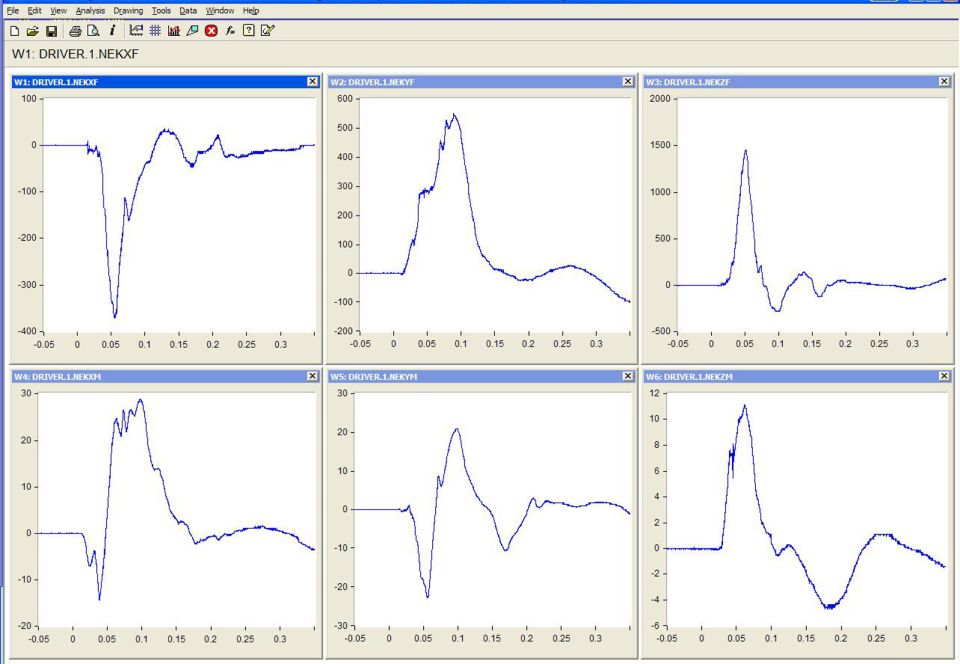Open the notes/edit pencil icon

pos(268,31)
